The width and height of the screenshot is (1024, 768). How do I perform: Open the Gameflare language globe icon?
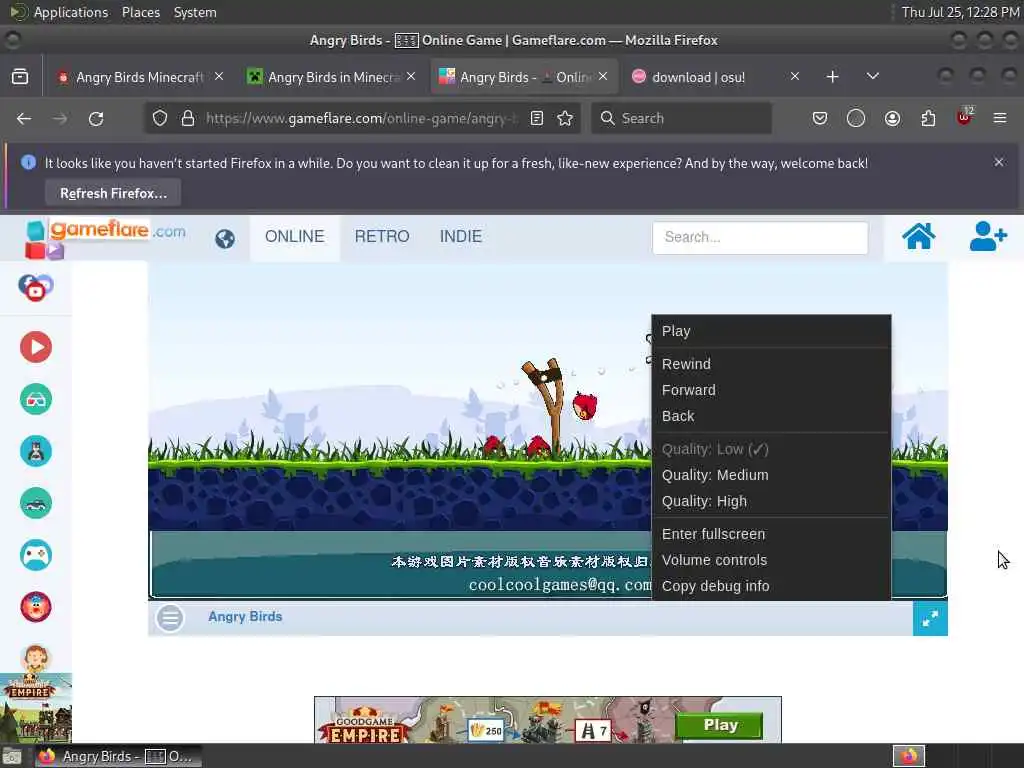pyautogui.click(x=225, y=238)
